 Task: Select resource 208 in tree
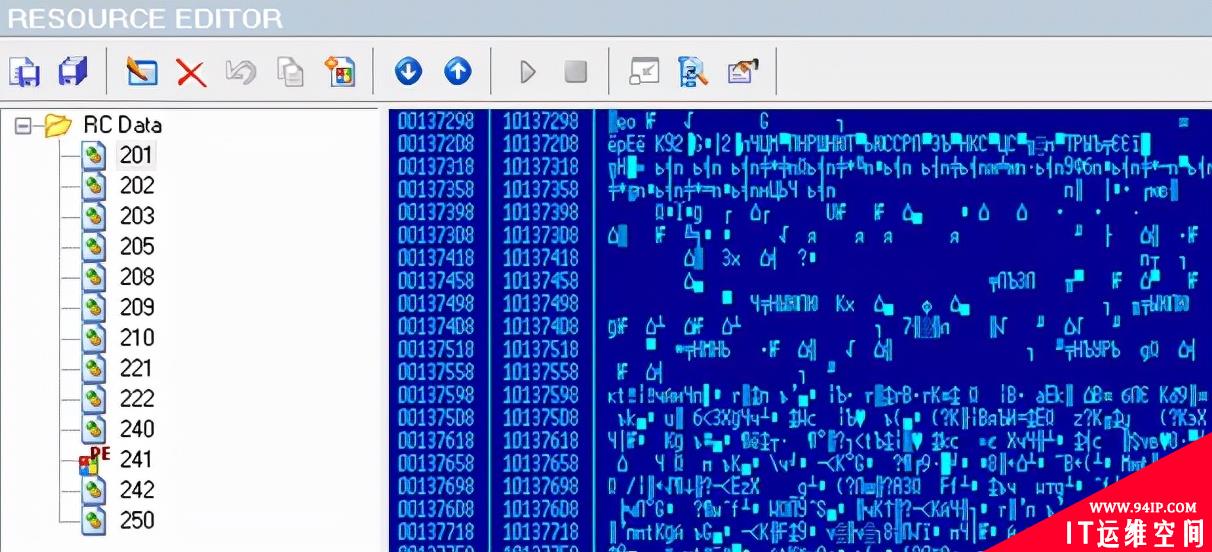tap(137, 276)
